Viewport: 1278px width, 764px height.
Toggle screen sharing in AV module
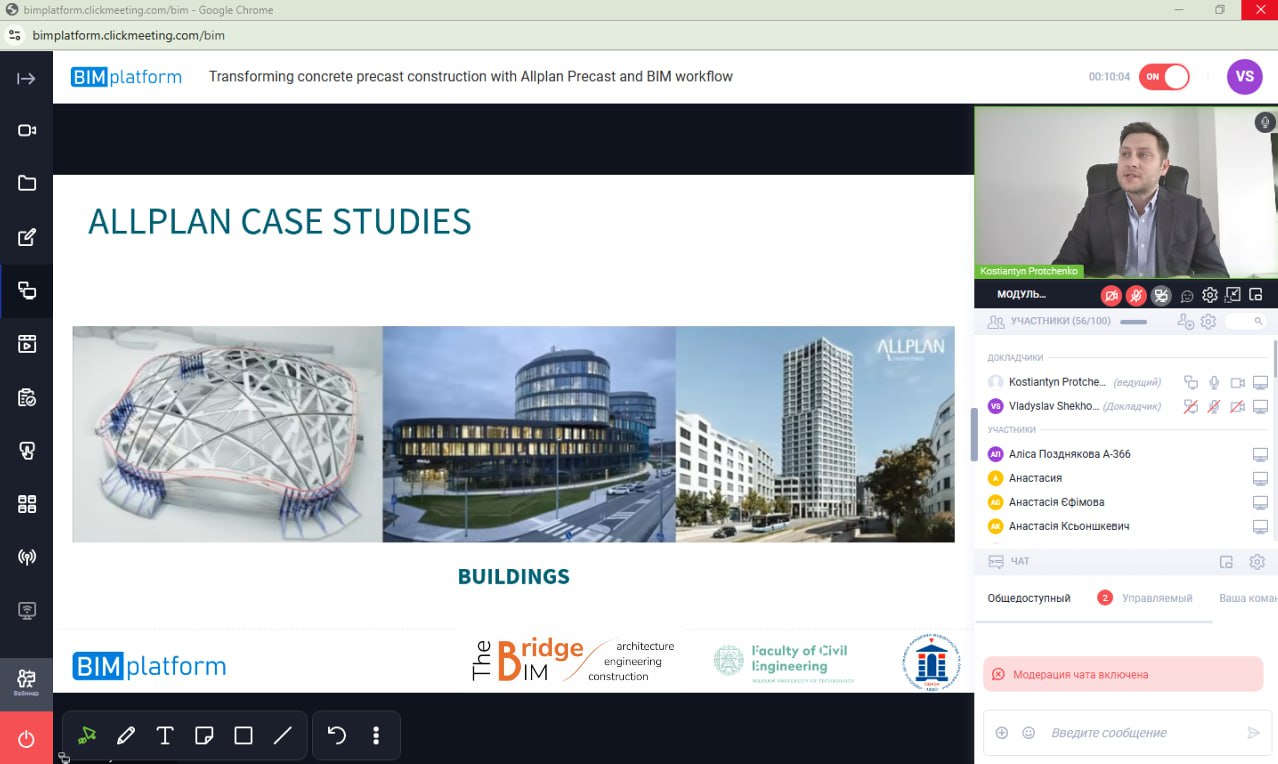[1161, 295]
